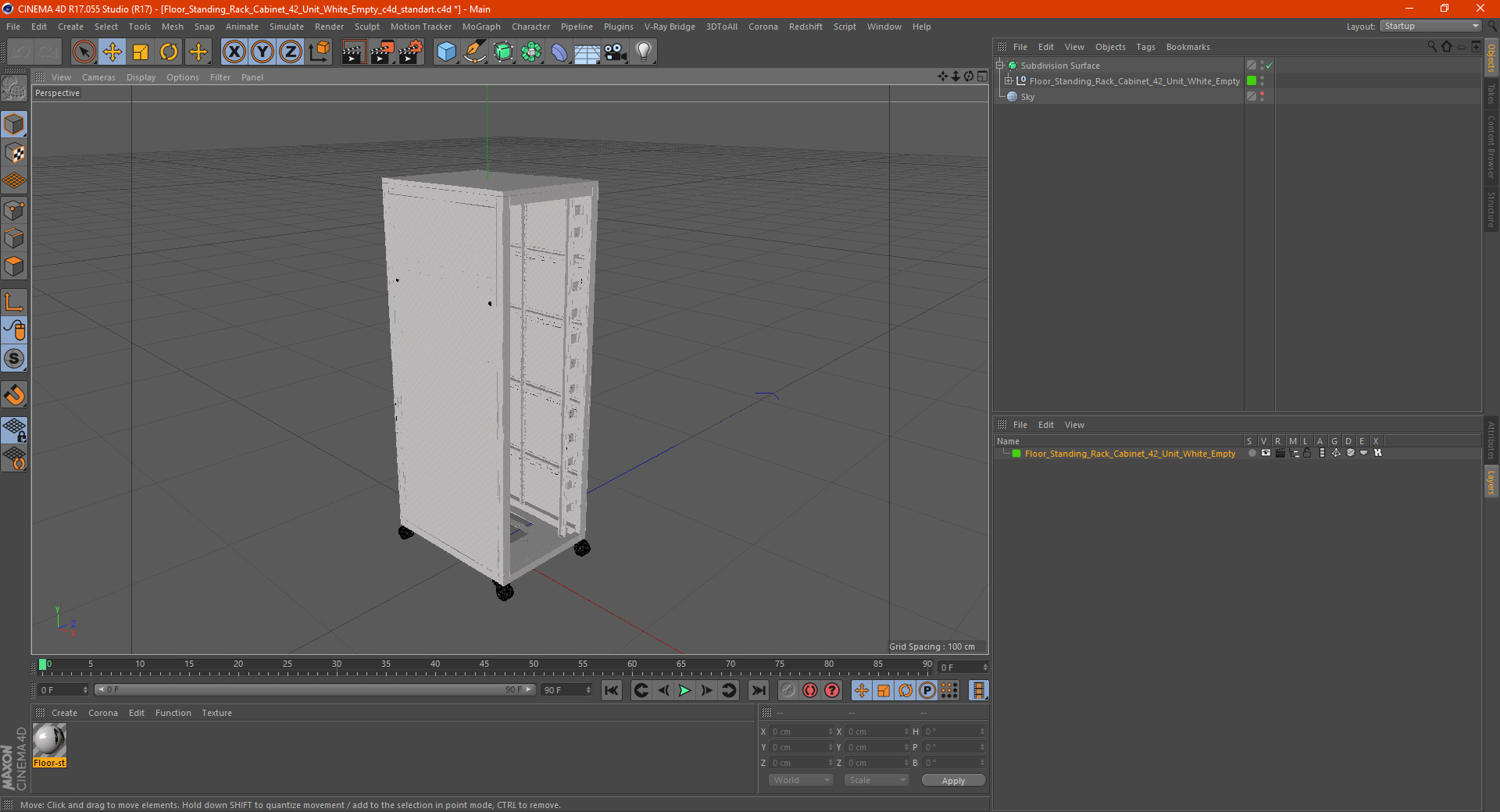The height and width of the screenshot is (812, 1500).
Task: Toggle the layer lock icon
Action: [1307, 453]
